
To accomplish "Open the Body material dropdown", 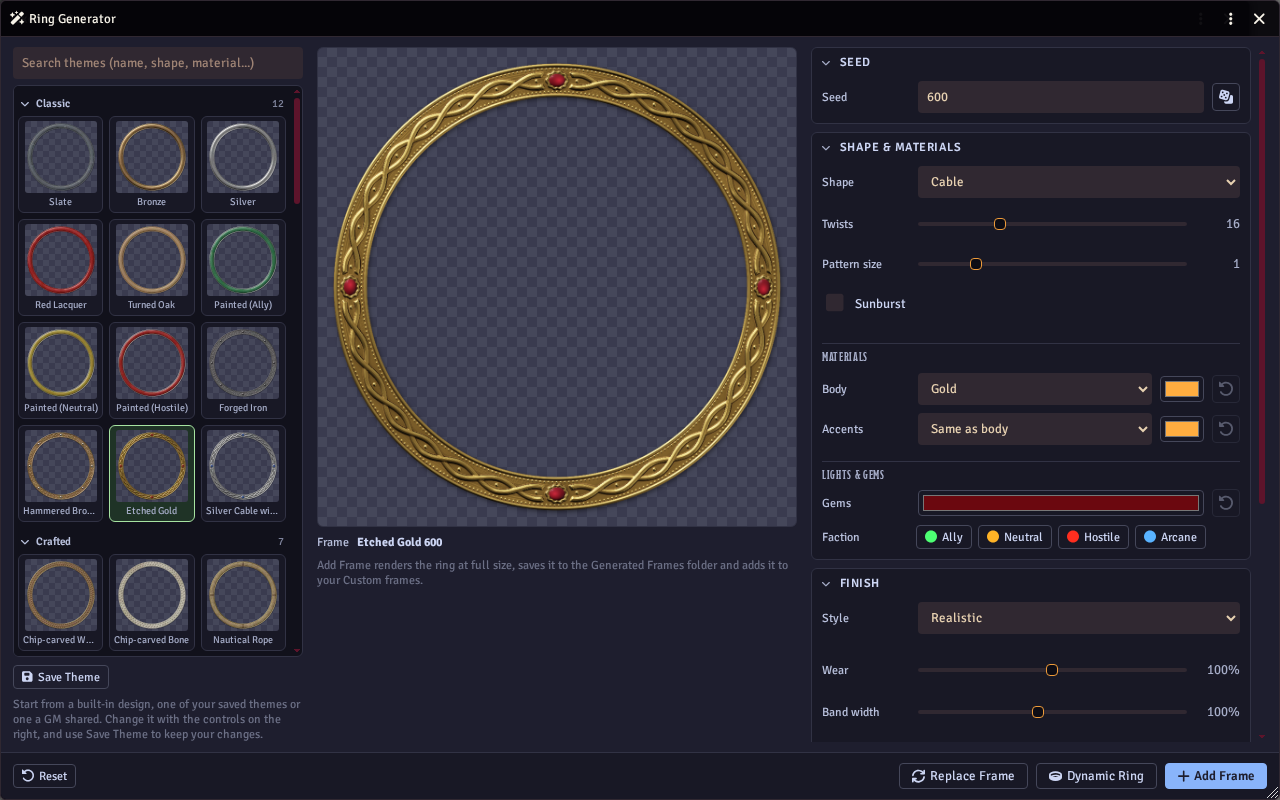I will coord(1035,389).
